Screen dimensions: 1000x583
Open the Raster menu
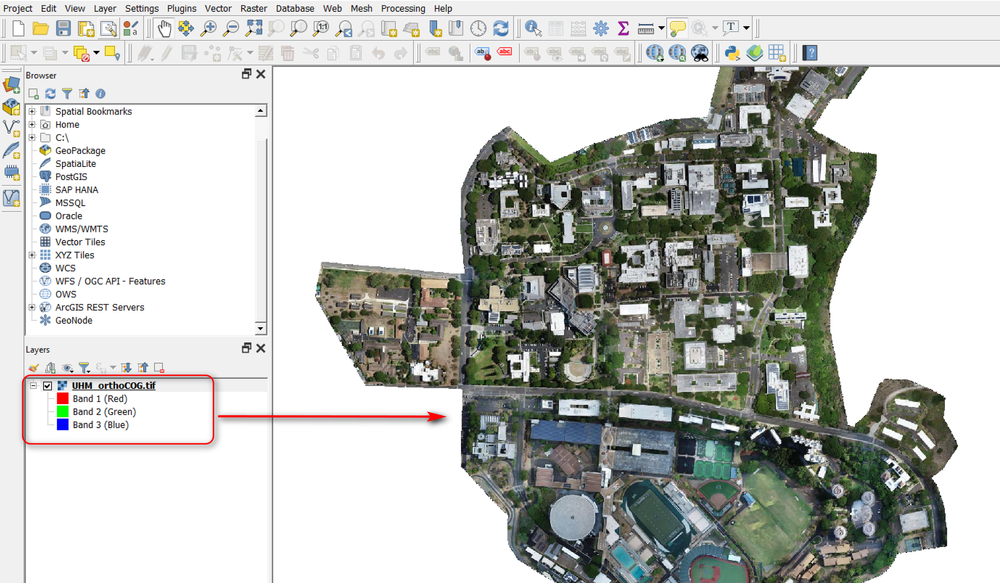tap(254, 8)
